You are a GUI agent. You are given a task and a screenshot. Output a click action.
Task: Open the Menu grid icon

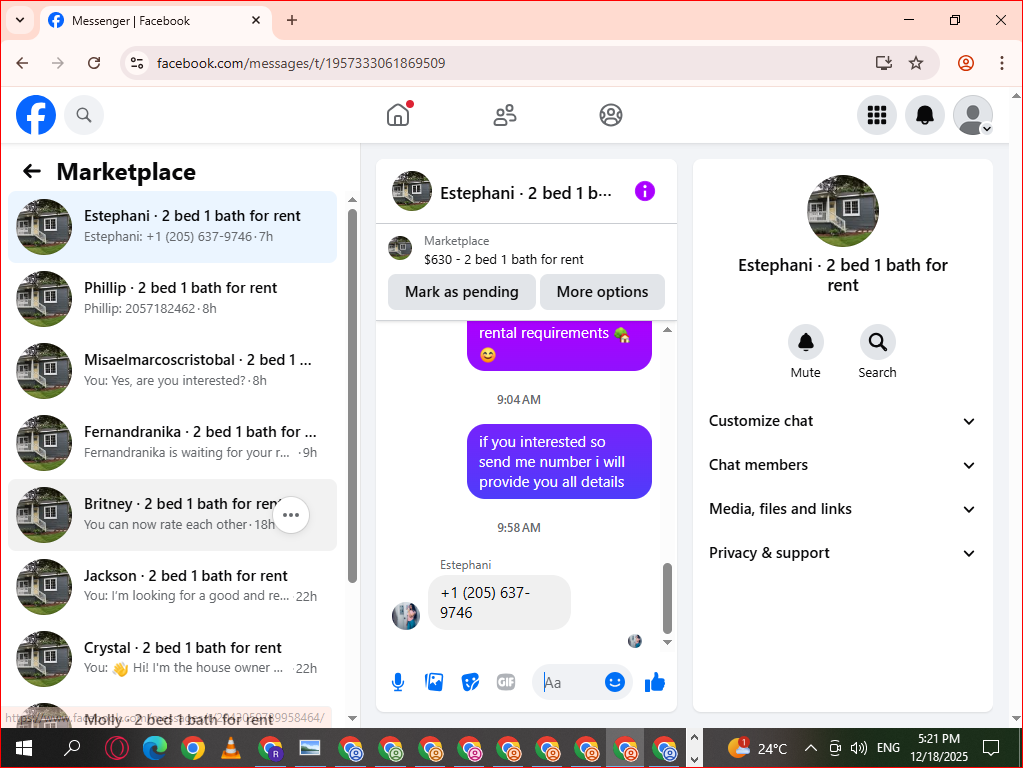click(877, 115)
